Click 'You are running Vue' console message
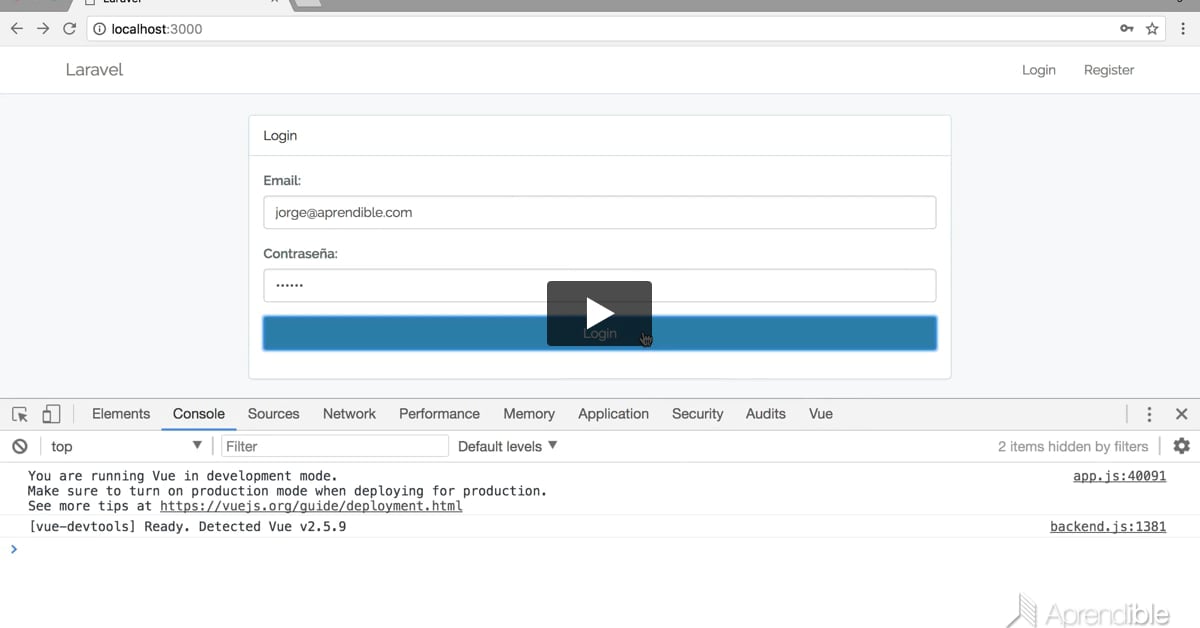The image size is (1200, 628). (x=182, y=476)
